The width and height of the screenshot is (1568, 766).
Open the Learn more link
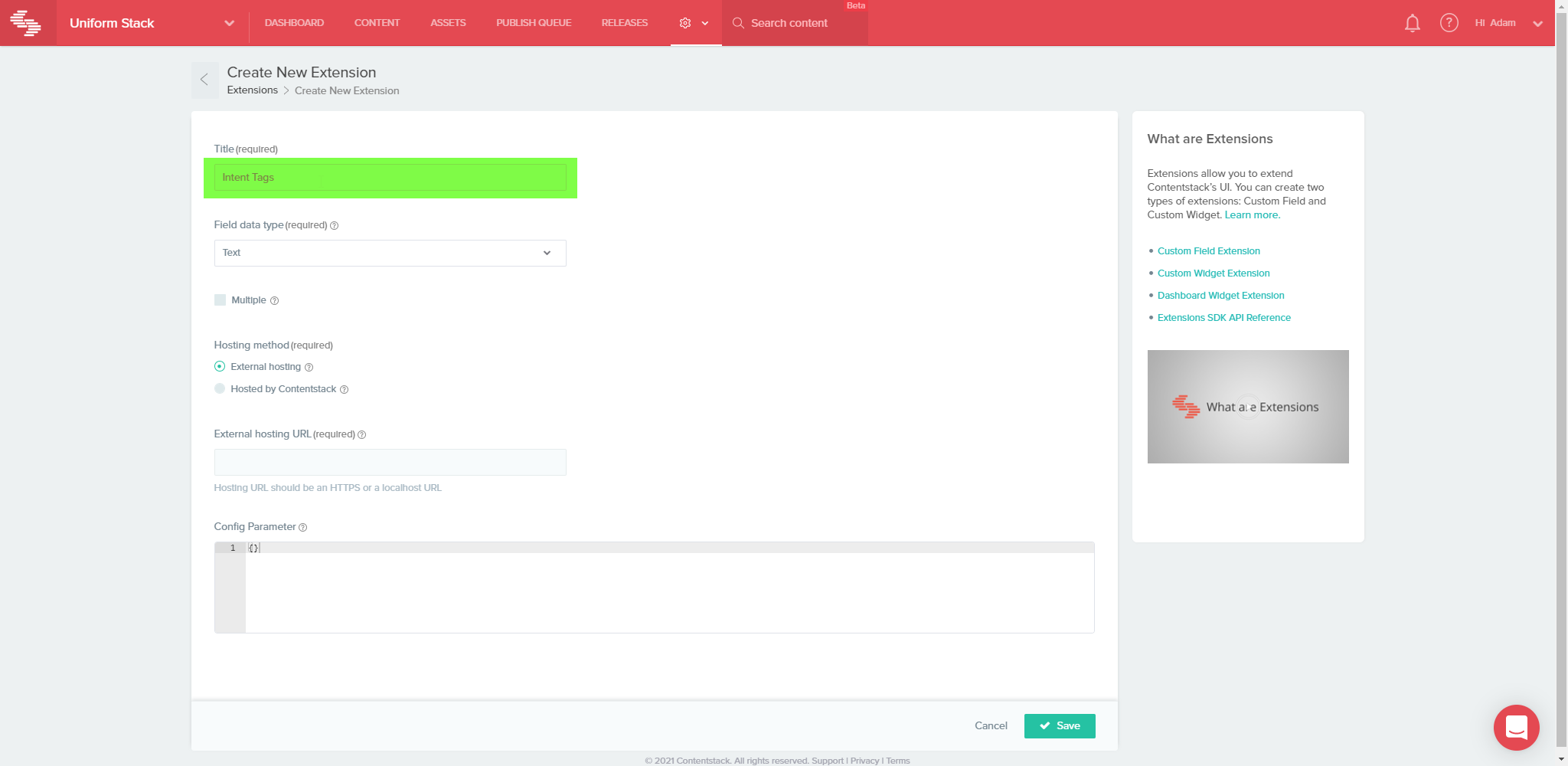[x=1253, y=215]
